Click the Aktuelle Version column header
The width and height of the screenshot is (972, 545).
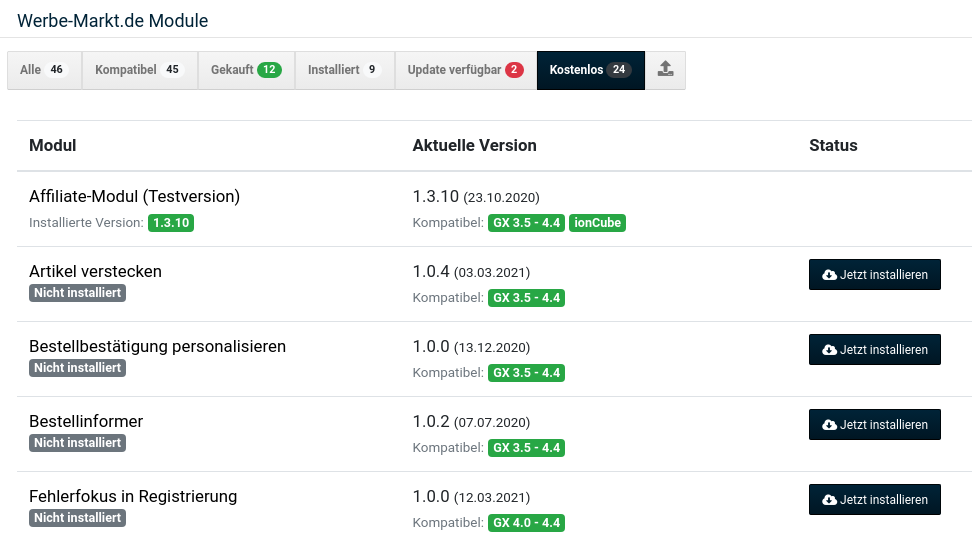475,146
